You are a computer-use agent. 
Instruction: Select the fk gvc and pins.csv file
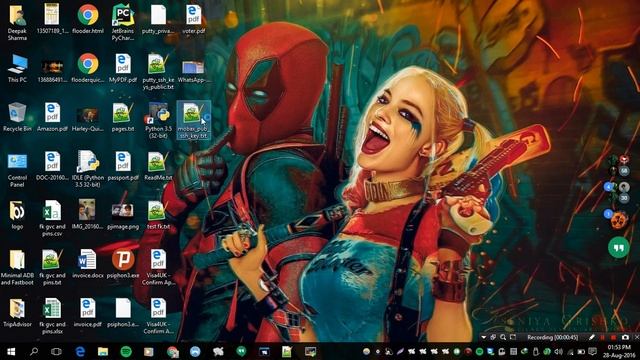click(x=52, y=211)
